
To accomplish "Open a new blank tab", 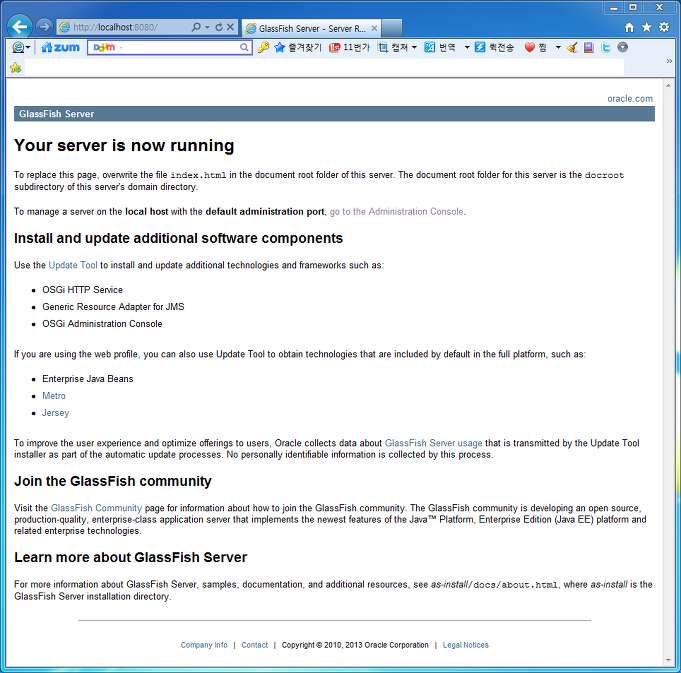I will (x=392, y=28).
